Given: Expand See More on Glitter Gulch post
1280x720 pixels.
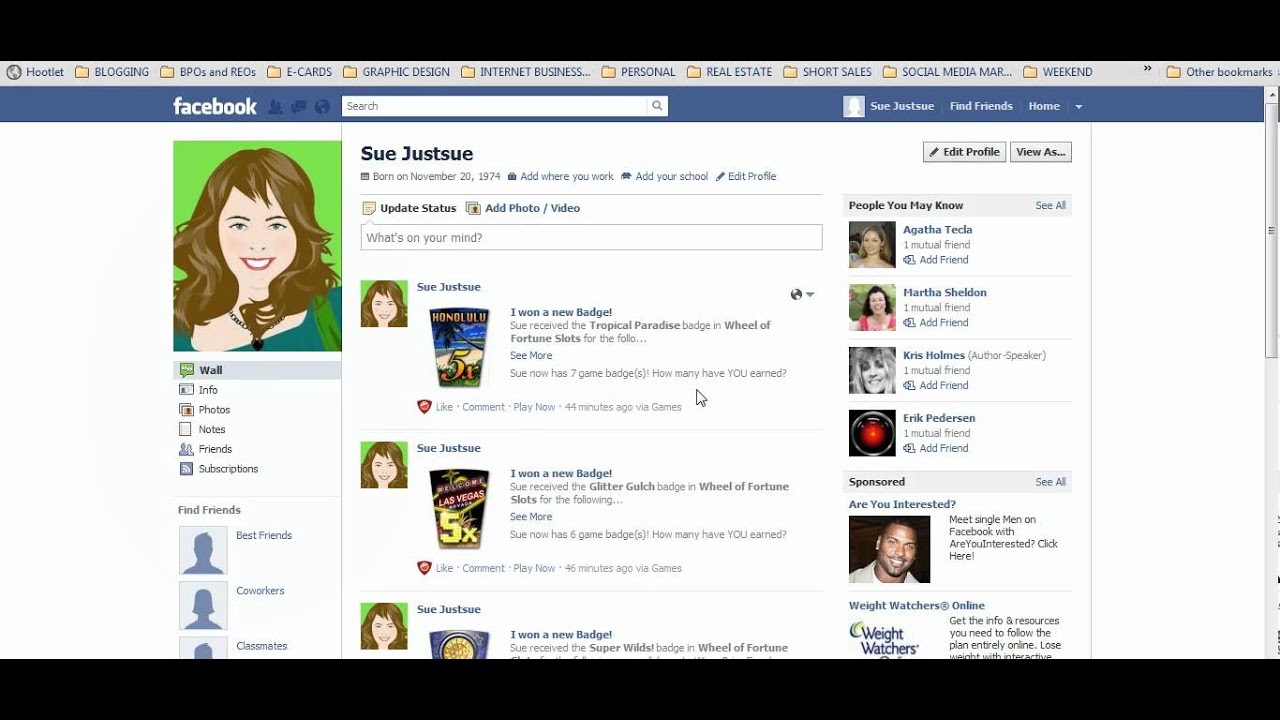Looking at the screenshot, I should pyautogui.click(x=531, y=516).
